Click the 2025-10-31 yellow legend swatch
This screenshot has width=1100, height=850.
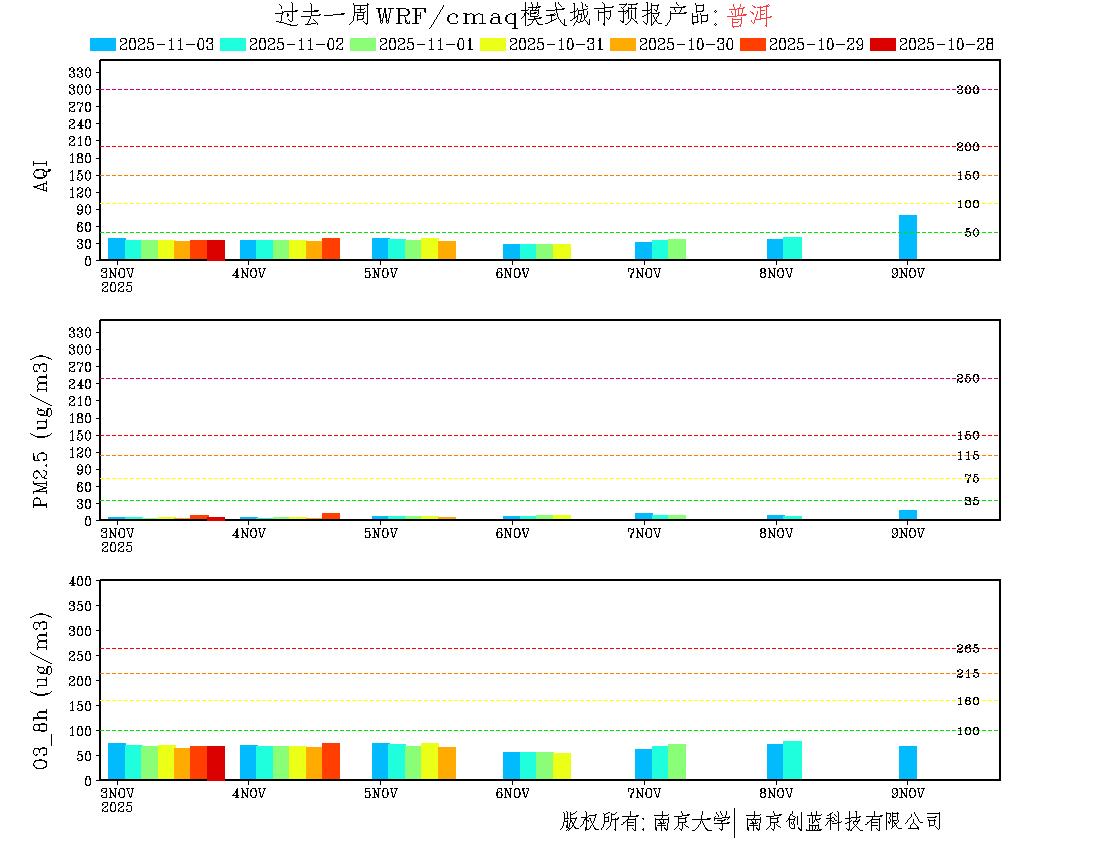click(x=493, y=44)
